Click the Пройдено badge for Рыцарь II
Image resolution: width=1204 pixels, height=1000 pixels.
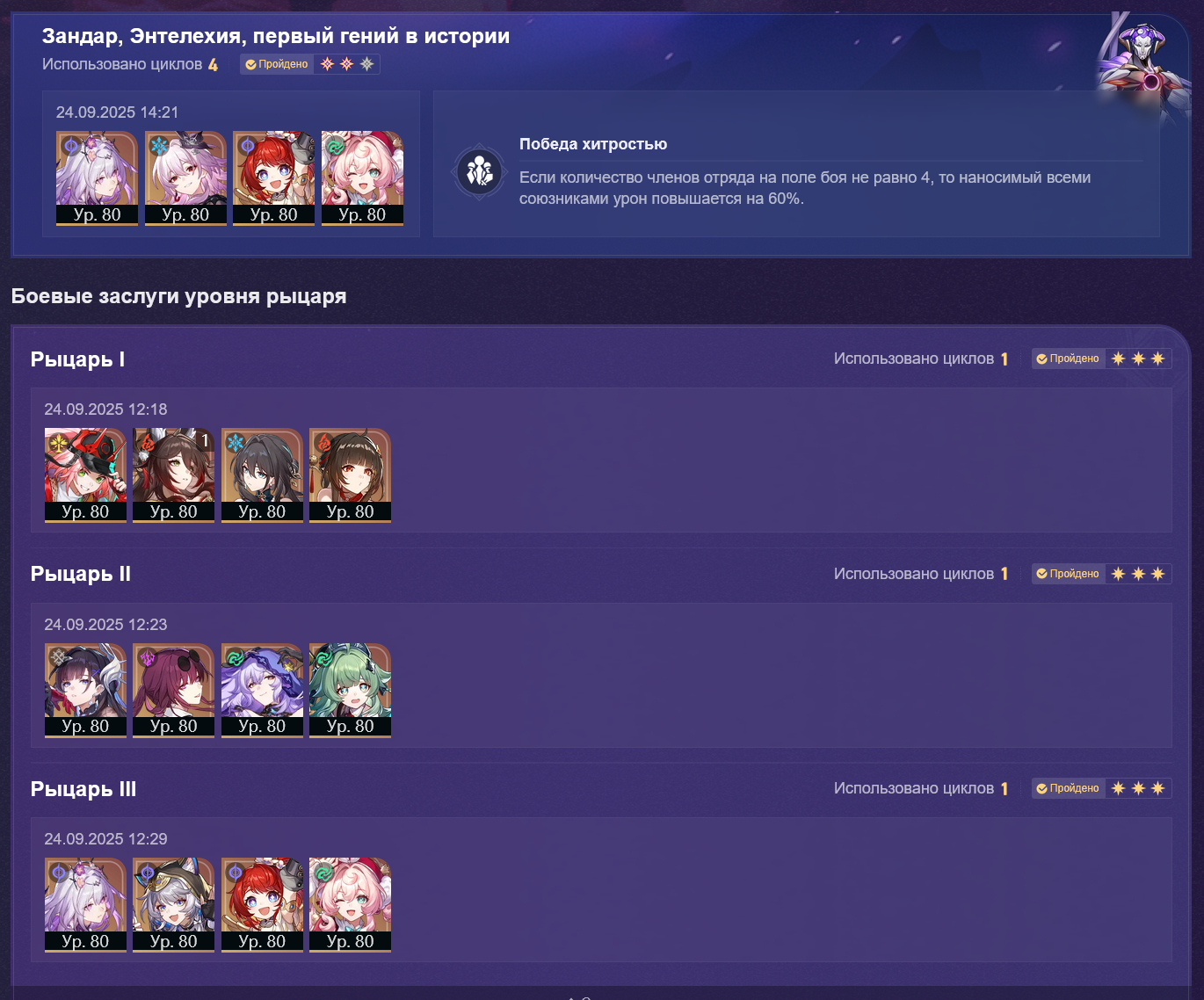tap(1069, 574)
